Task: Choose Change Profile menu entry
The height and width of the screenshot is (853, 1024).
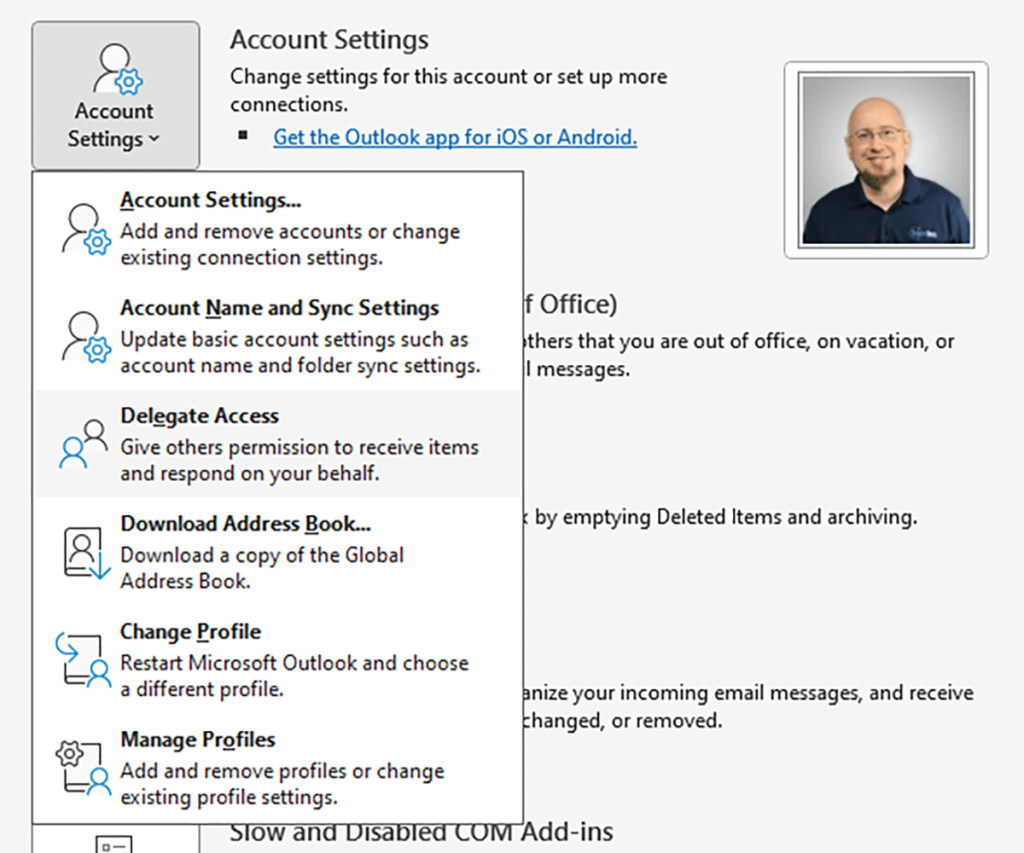Action: 278,660
